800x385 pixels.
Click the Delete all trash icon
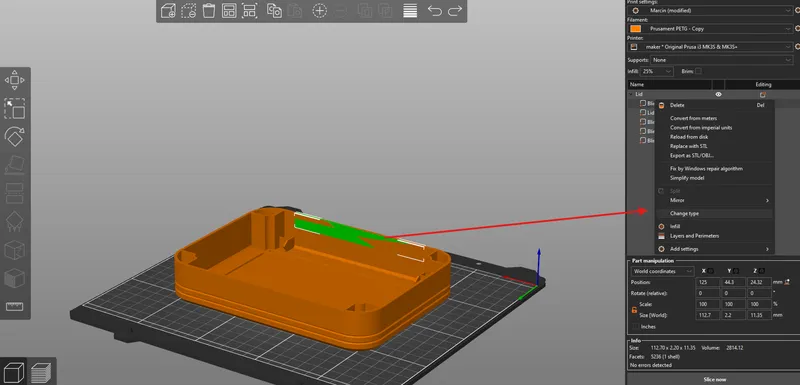tap(209, 11)
